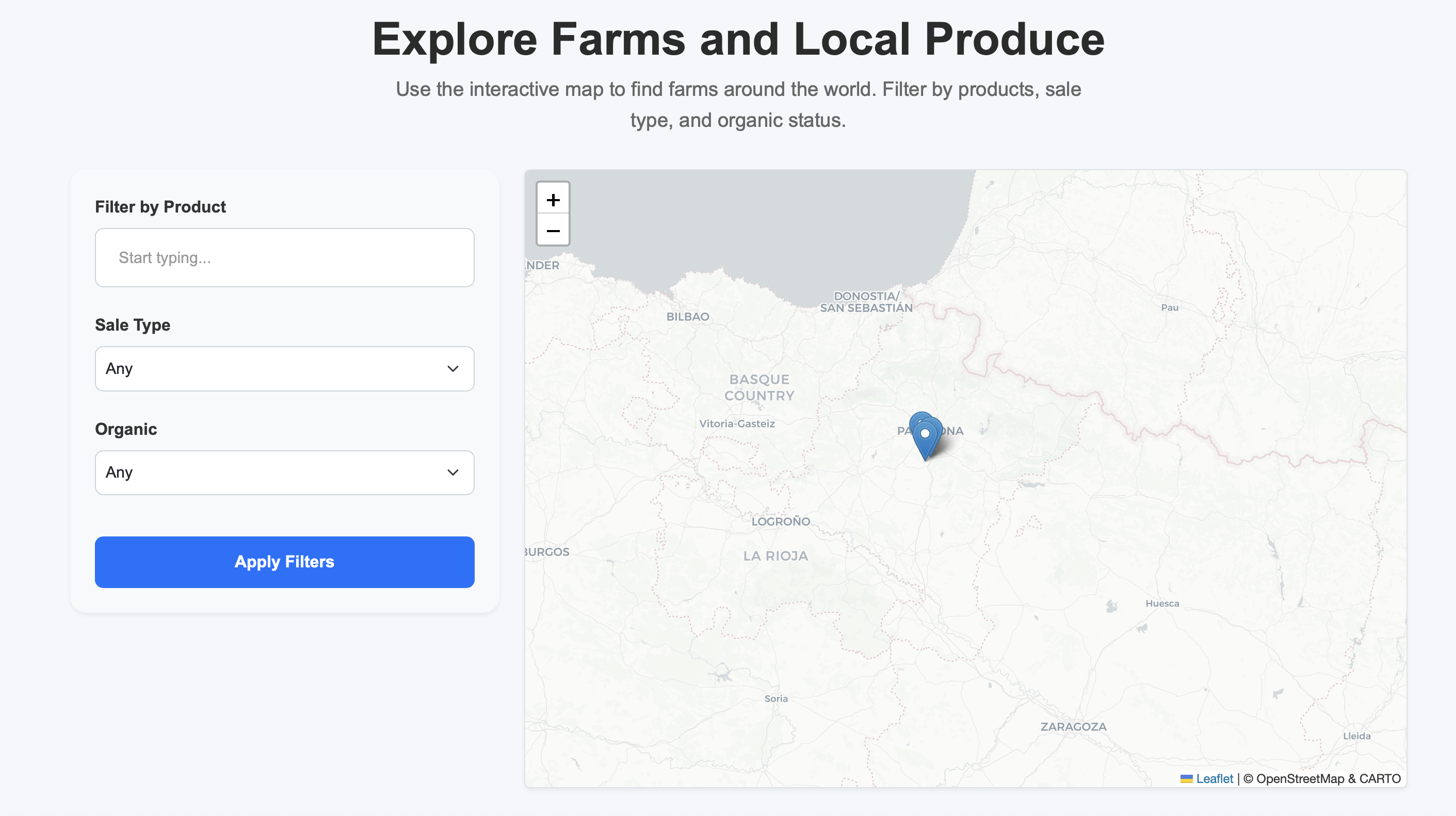Viewport: 1456px width, 816px height.
Task: Click the Sale Type label
Action: pyautogui.click(x=133, y=325)
